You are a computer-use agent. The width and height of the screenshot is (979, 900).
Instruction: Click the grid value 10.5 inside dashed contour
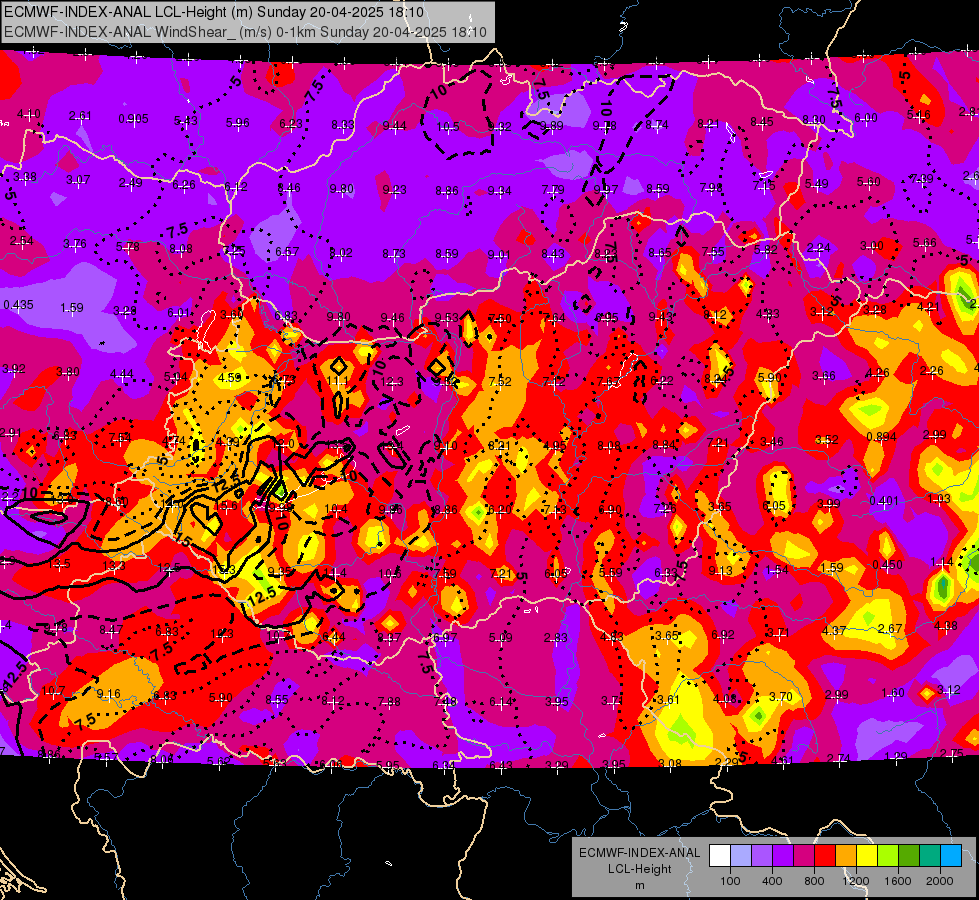coord(448,127)
